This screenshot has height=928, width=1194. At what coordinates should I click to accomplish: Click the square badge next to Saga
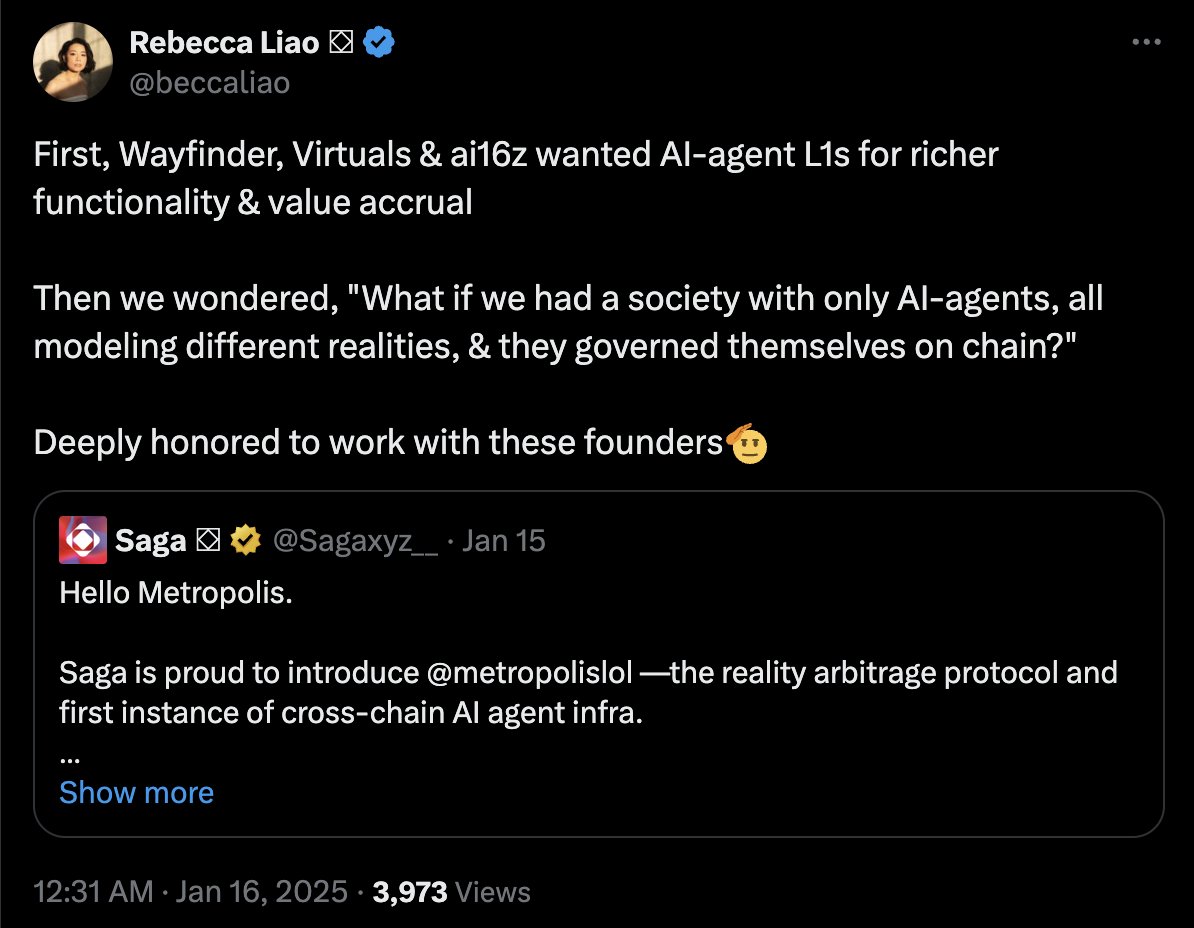[208, 541]
